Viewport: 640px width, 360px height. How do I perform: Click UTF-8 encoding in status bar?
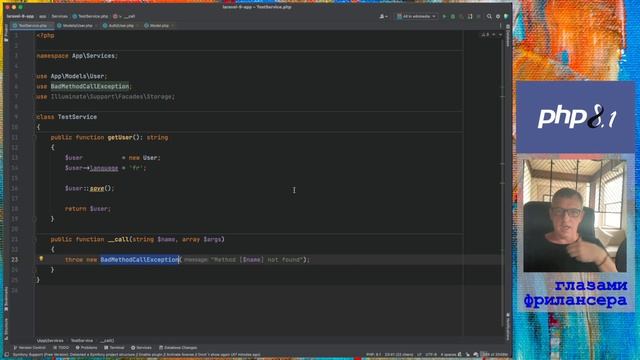coord(431,355)
